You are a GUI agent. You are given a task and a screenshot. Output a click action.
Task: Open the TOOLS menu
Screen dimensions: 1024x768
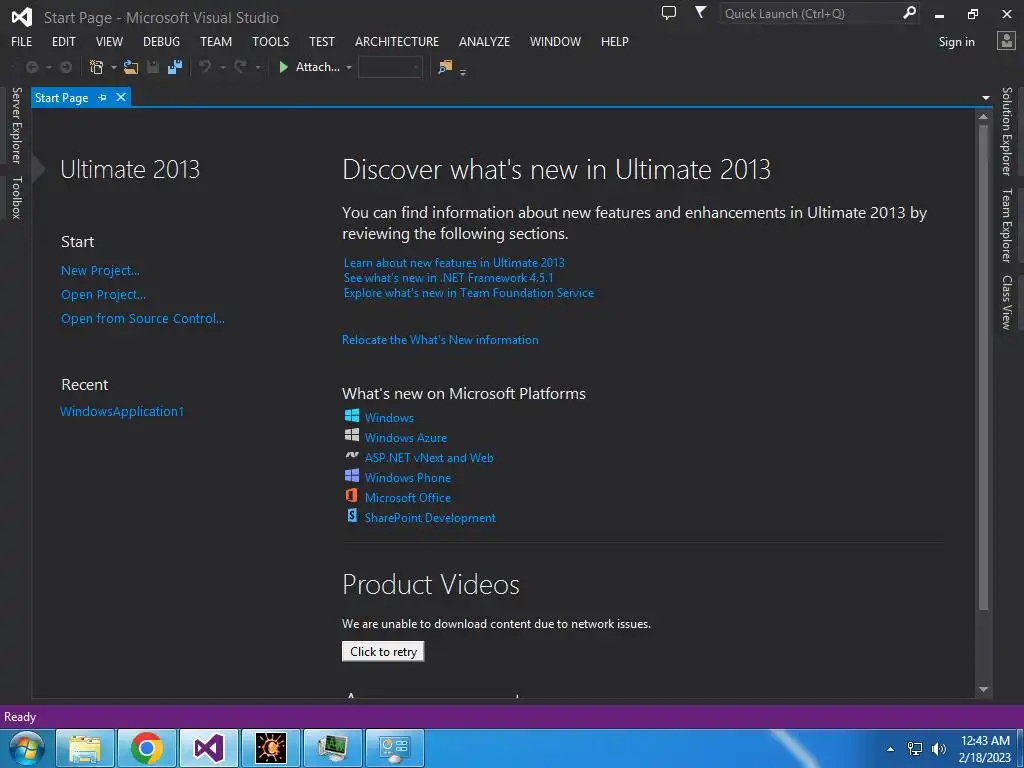tap(270, 42)
